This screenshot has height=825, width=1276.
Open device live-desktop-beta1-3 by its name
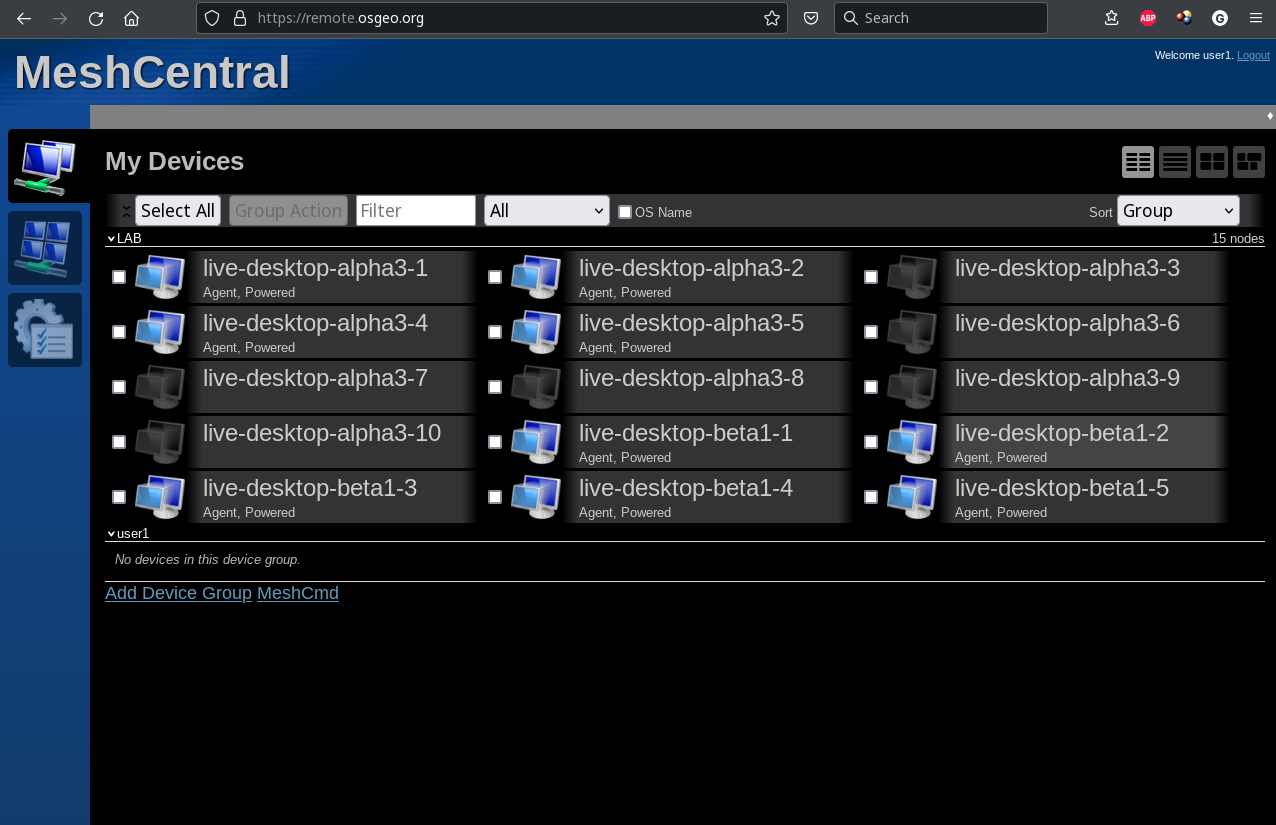click(x=310, y=488)
